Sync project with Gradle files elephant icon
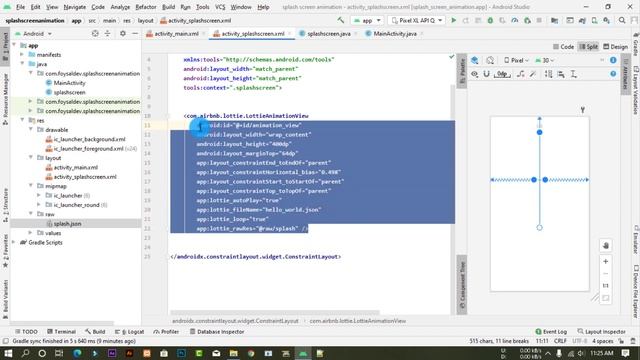Screen dimensions: 640x360 [x=582, y=20]
